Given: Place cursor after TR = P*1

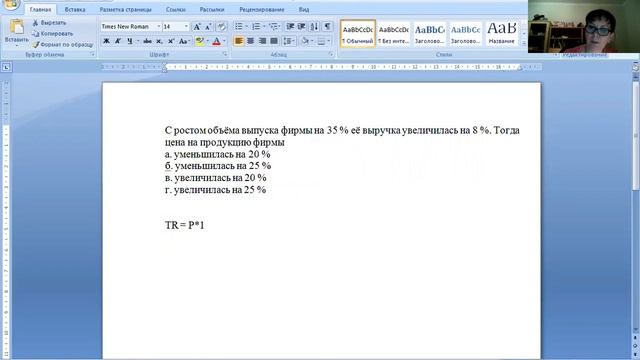Looking at the screenshot, I should (x=205, y=225).
